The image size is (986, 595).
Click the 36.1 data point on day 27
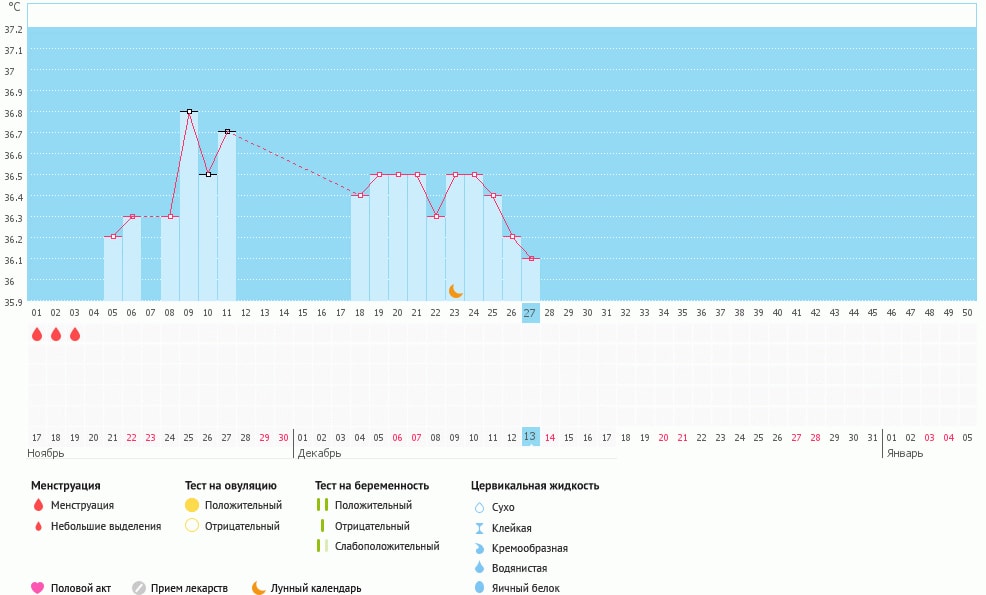(x=530, y=259)
